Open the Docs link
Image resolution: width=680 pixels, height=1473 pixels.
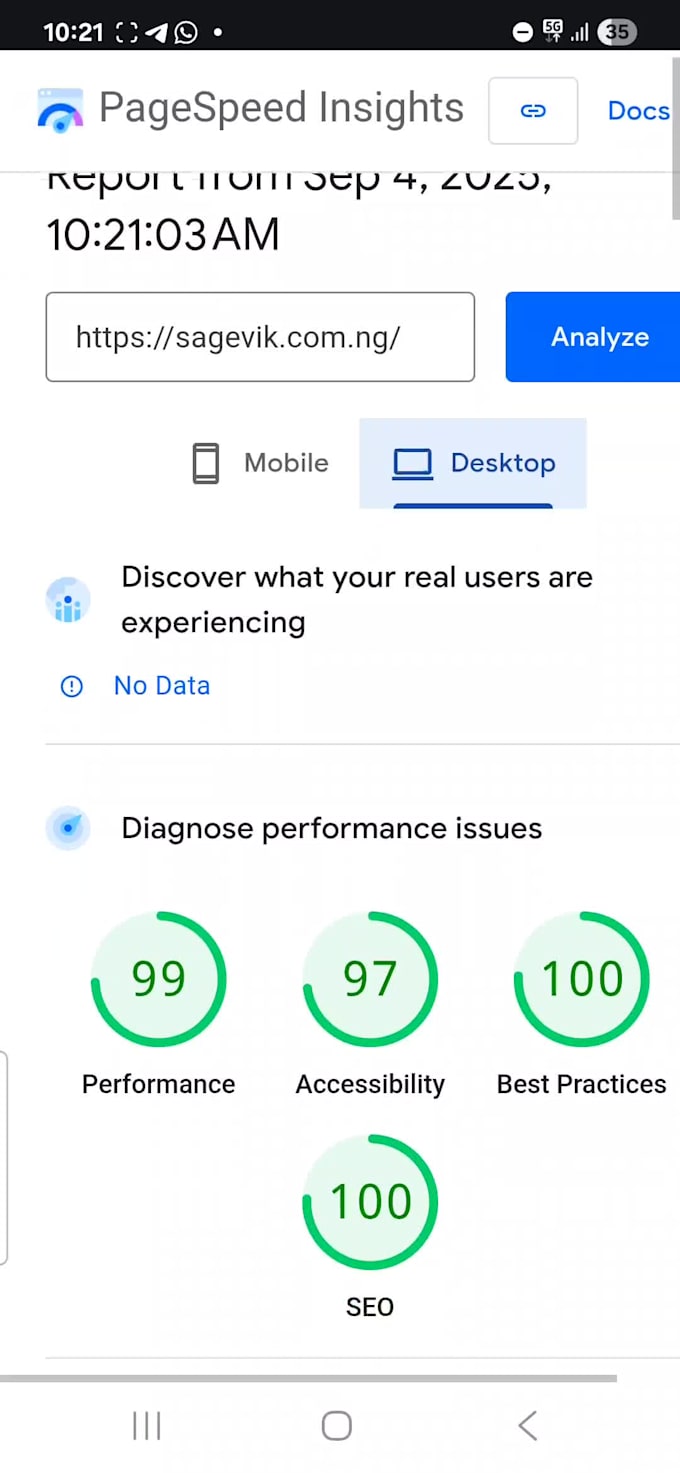pyautogui.click(x=638, y=110)
